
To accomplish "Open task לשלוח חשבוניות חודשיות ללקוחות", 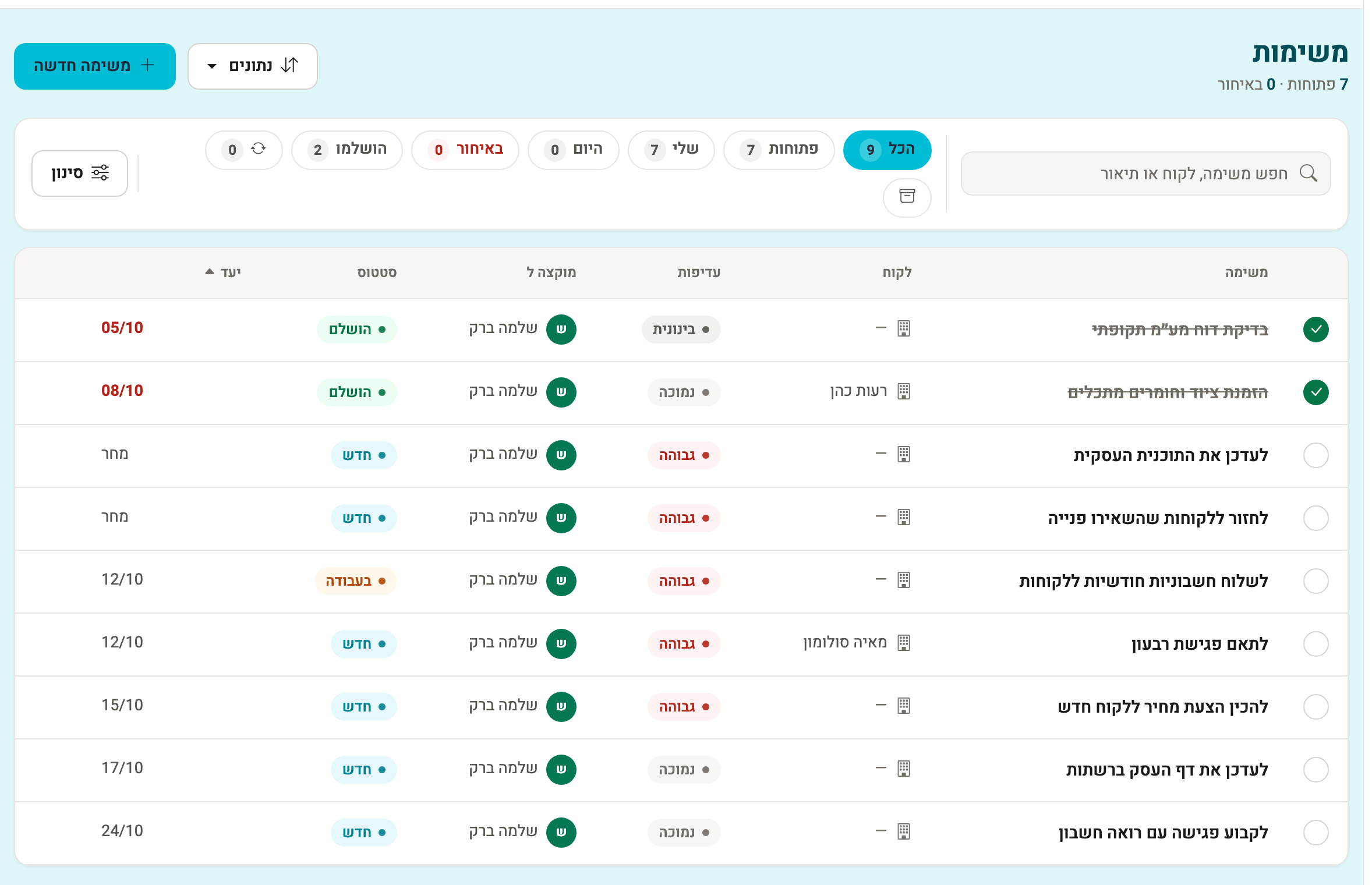I will click(x=1143, y=581).
